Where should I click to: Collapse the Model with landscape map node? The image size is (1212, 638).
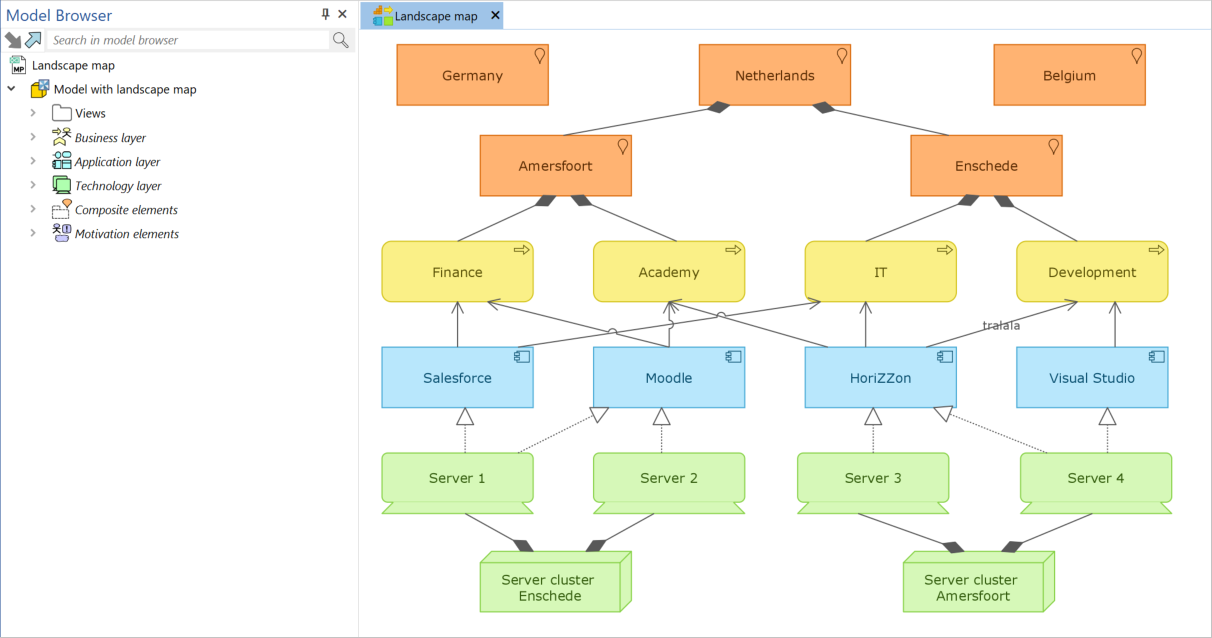12,89
